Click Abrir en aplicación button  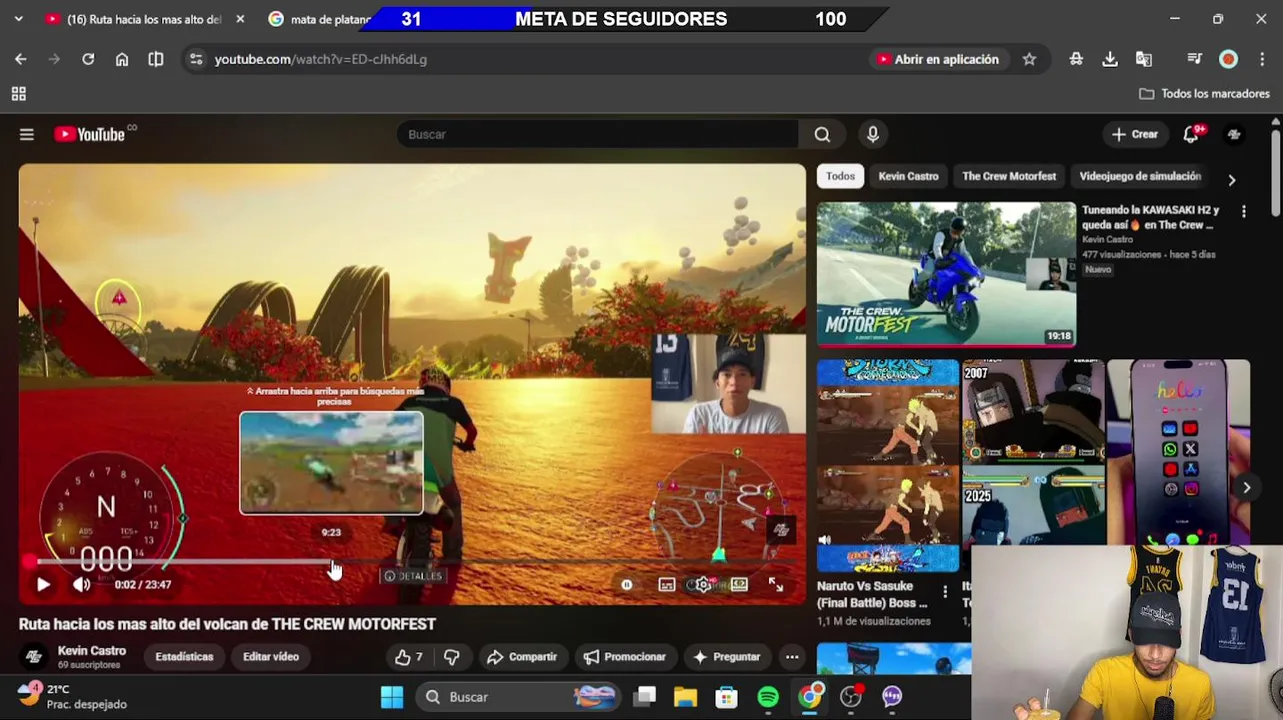click(937, 59)
